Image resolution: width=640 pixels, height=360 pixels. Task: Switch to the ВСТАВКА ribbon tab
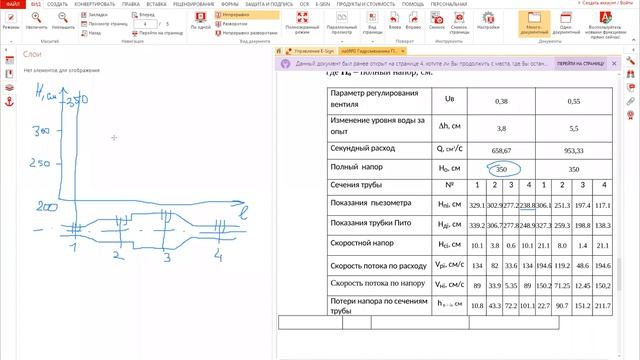click(156, 4)
